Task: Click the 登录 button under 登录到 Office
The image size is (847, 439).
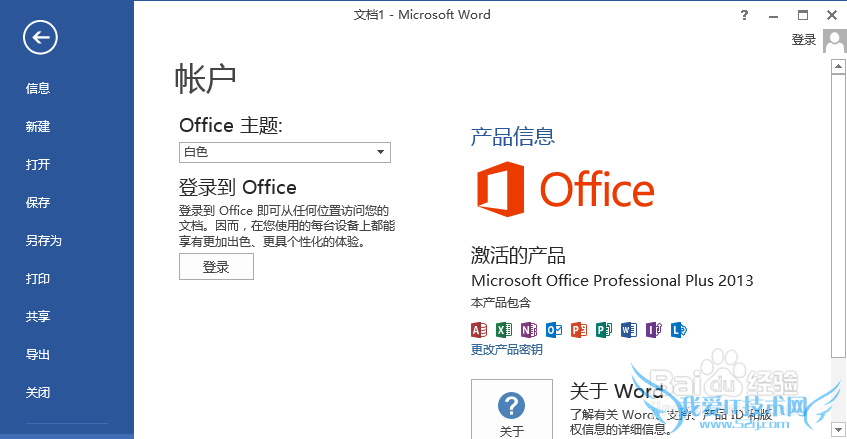Action: point(216,267)
